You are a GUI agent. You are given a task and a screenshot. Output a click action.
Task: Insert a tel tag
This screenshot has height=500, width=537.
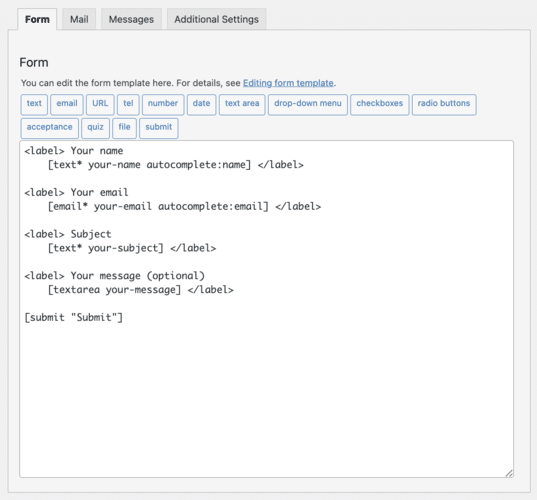point(128,104)
